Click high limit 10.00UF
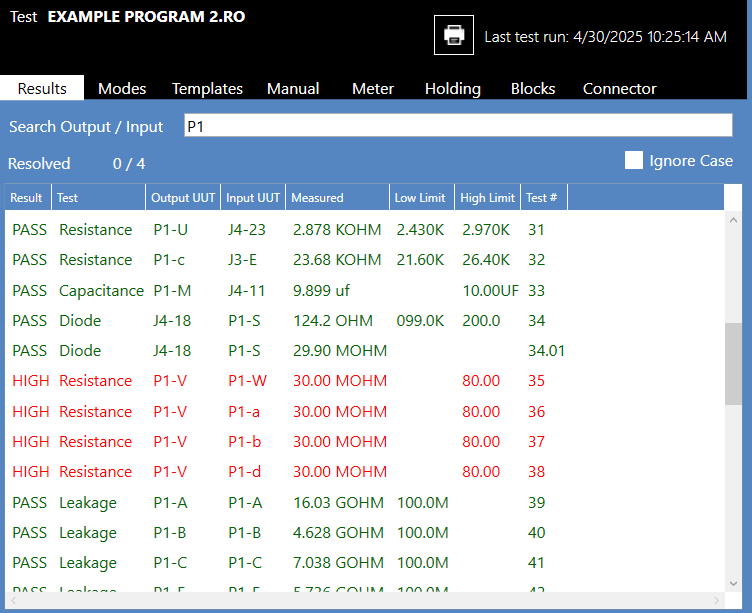 [x=491, y=291]
